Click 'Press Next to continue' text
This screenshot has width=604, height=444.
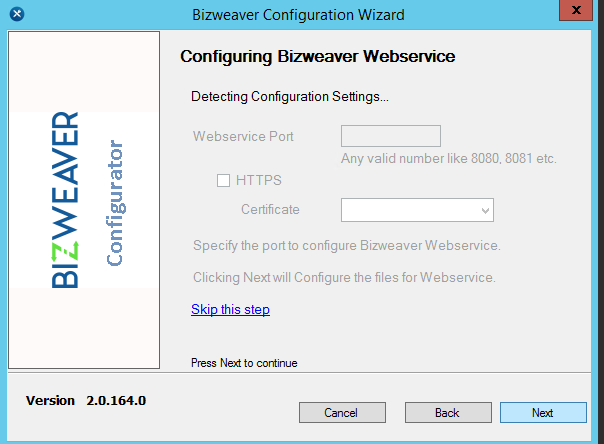pos(244,363)
